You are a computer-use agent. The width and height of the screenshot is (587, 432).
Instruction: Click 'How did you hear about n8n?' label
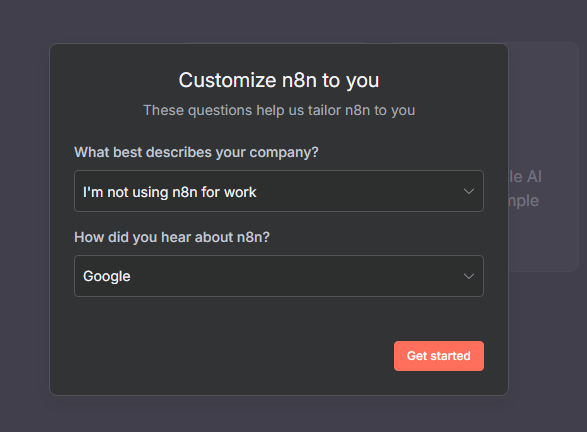(x=172, y=237)
